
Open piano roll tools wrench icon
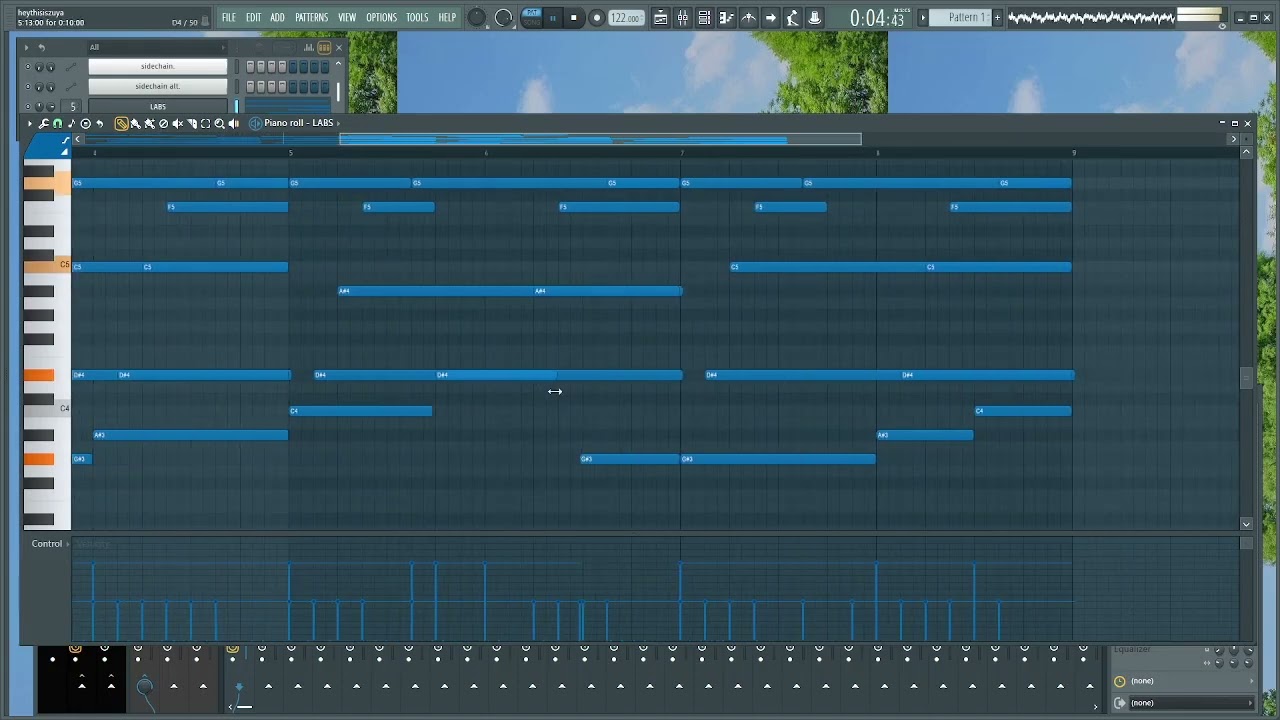click(x=44, y=124)
